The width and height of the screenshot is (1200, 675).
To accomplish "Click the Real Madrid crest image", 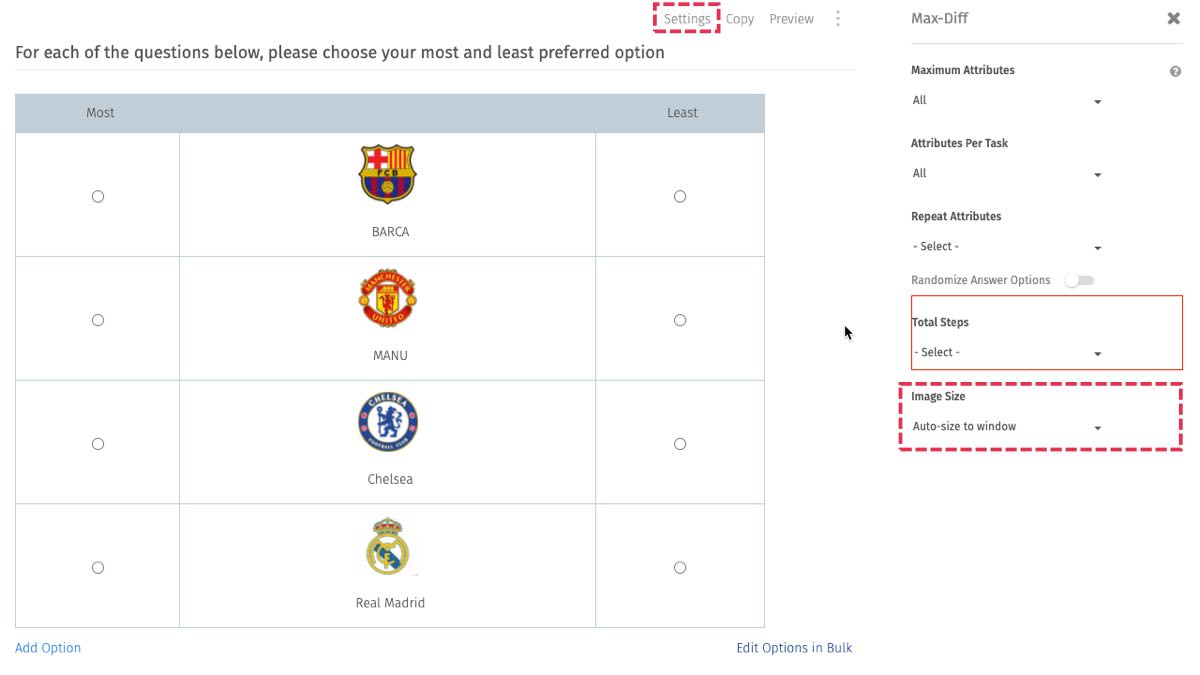I will 387,546.
